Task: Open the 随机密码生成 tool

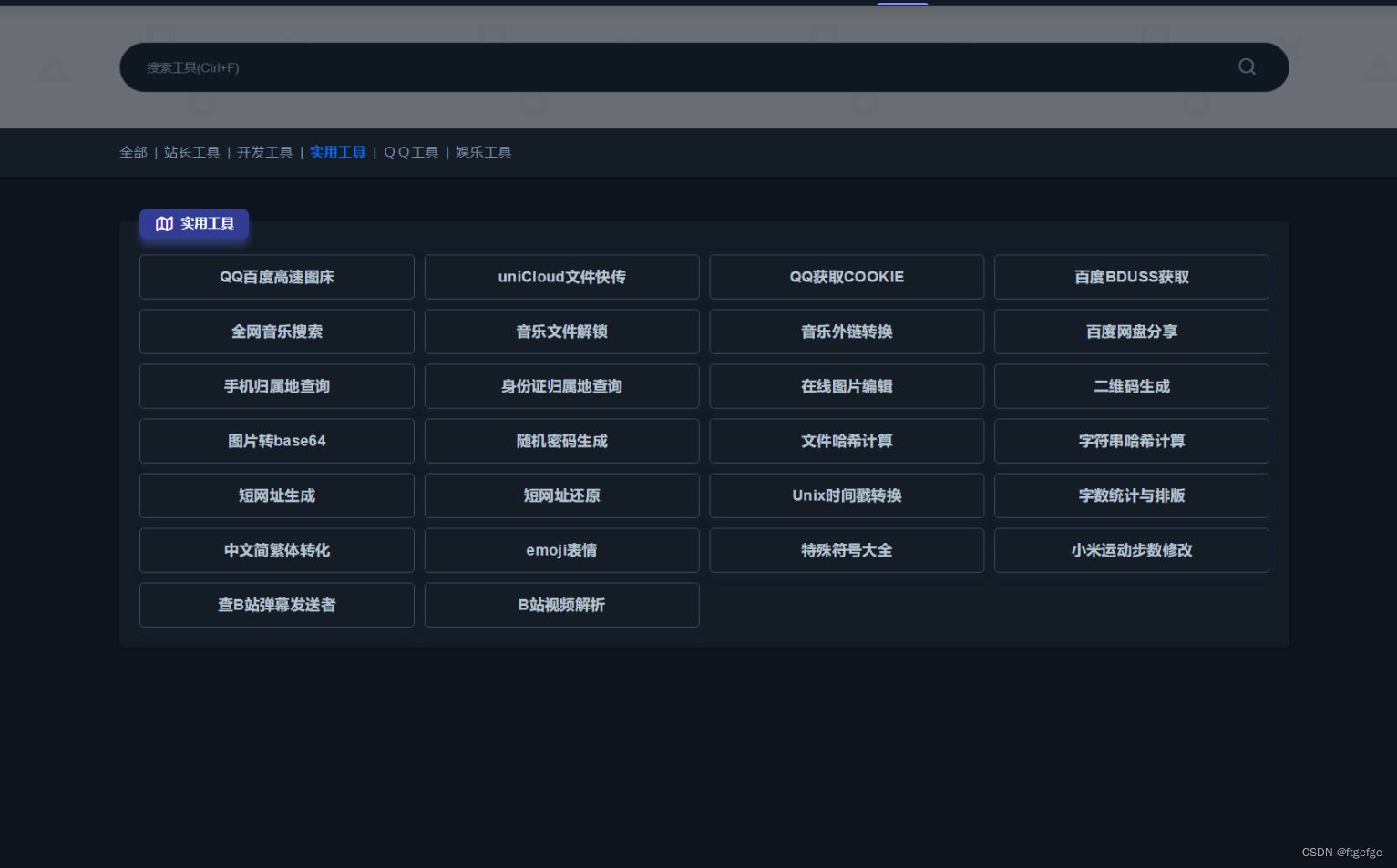Action: 561,441
